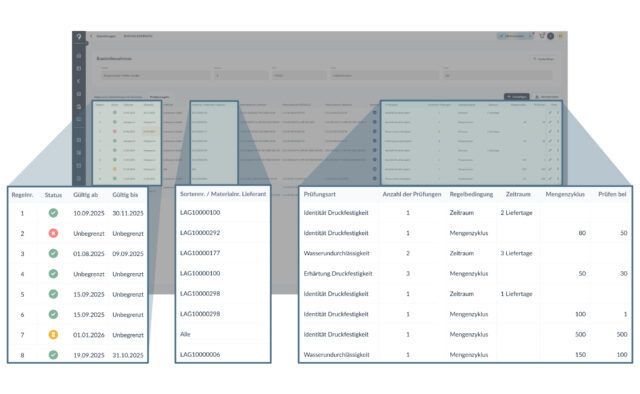Sort by the enlarged Status column header
640x394 pixels.
53,195
